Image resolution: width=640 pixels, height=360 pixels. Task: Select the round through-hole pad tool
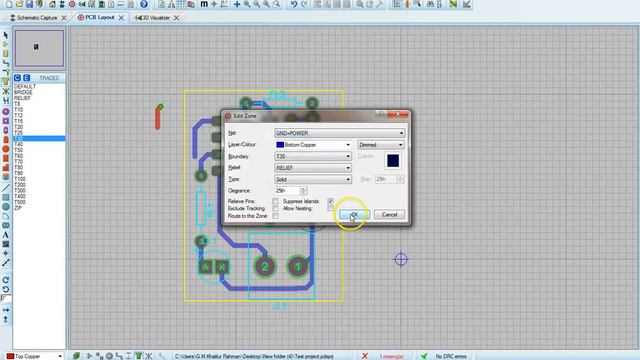tap(5, 111)
